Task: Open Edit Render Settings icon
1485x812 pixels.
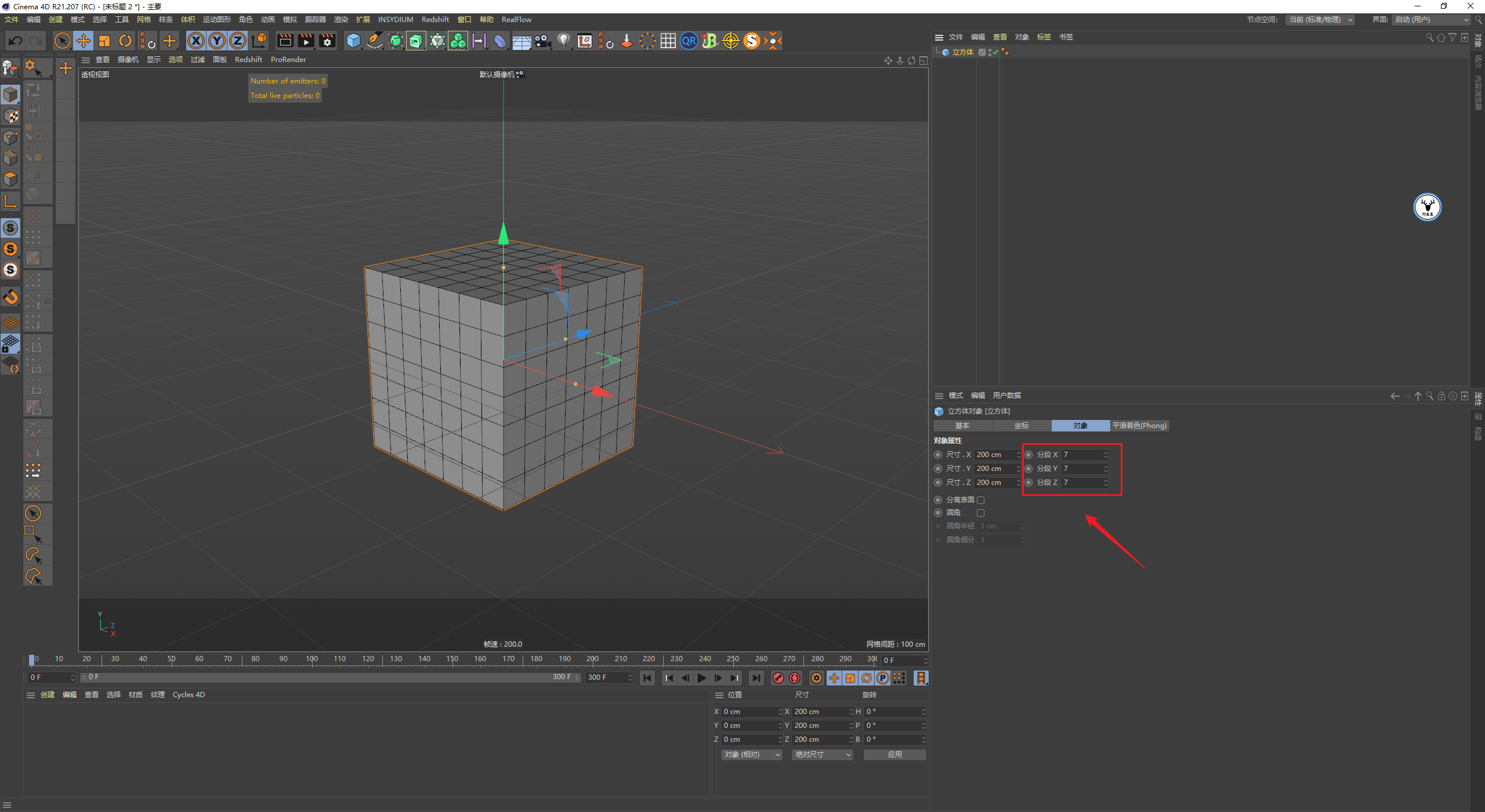Action: (x=327, y=41)
